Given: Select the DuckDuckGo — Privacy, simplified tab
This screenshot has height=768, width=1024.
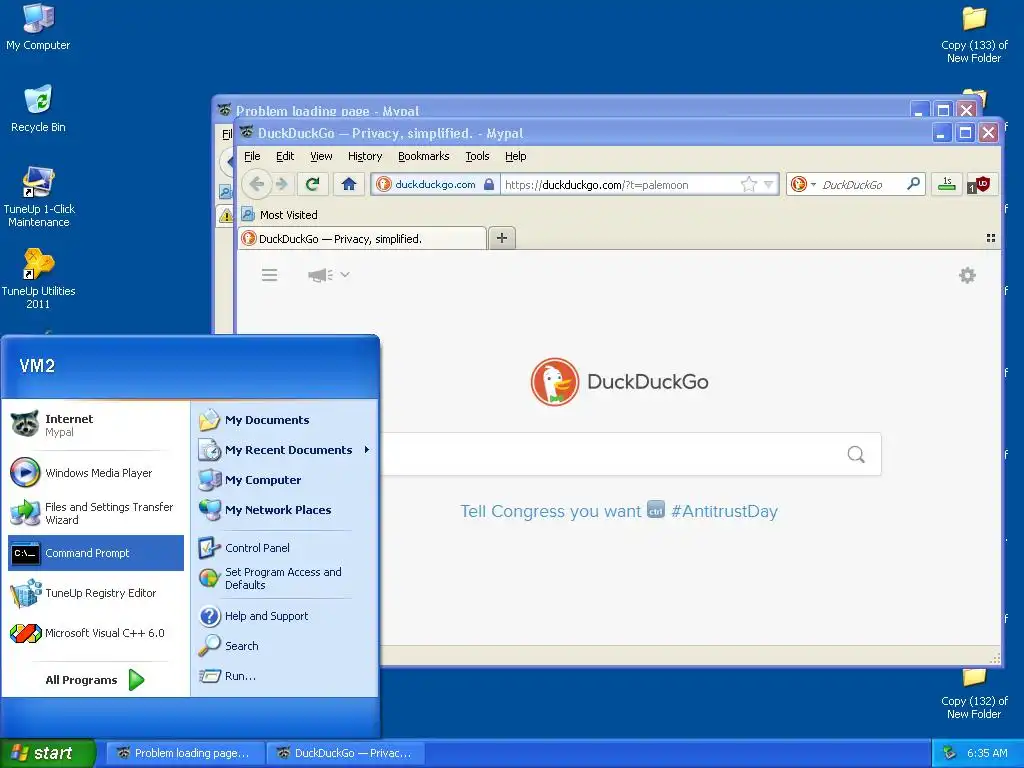Looking at the screenshot, I should tap(362, 238).
